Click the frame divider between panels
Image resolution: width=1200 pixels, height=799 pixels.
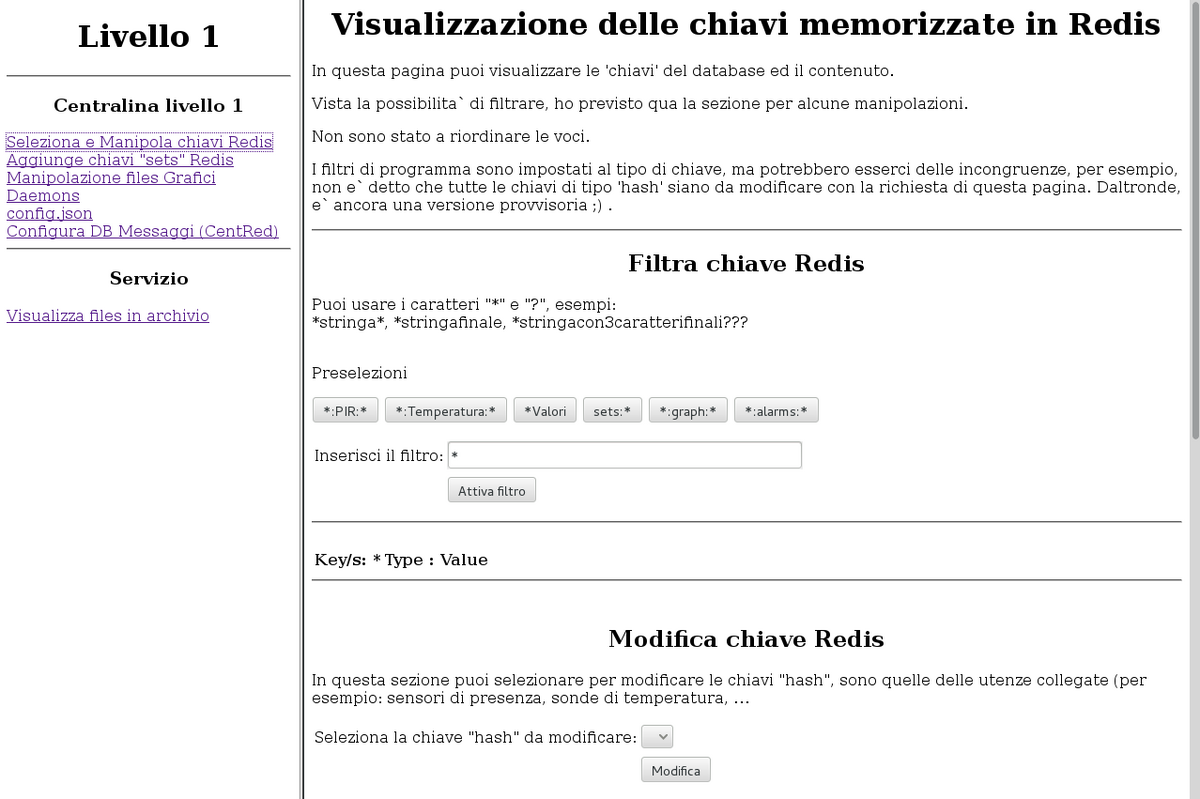coord(301,400)
